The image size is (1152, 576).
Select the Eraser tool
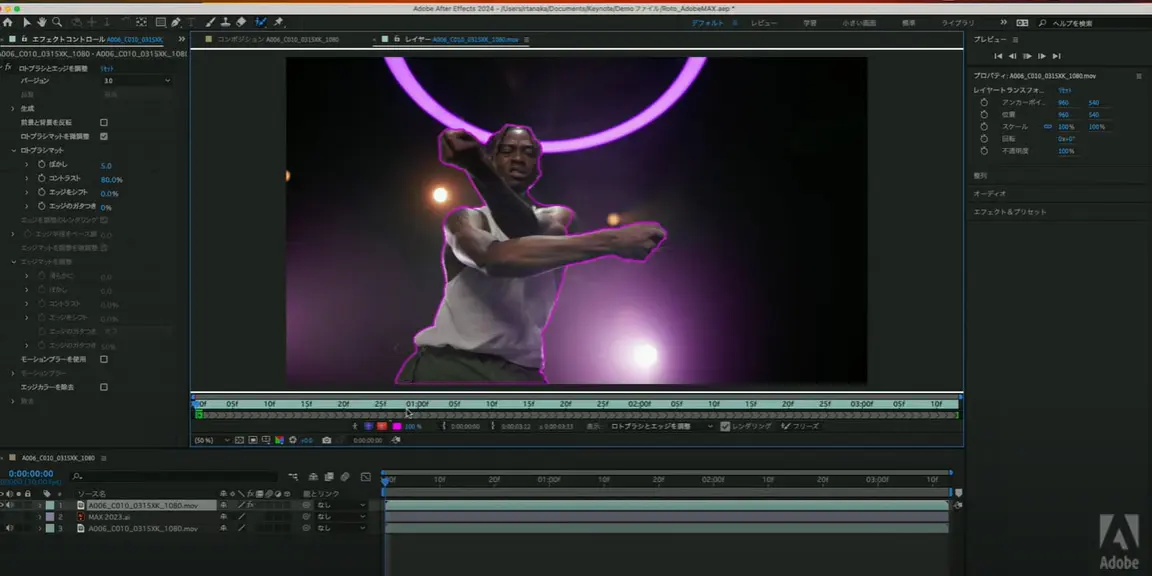(x=241, y=23)
